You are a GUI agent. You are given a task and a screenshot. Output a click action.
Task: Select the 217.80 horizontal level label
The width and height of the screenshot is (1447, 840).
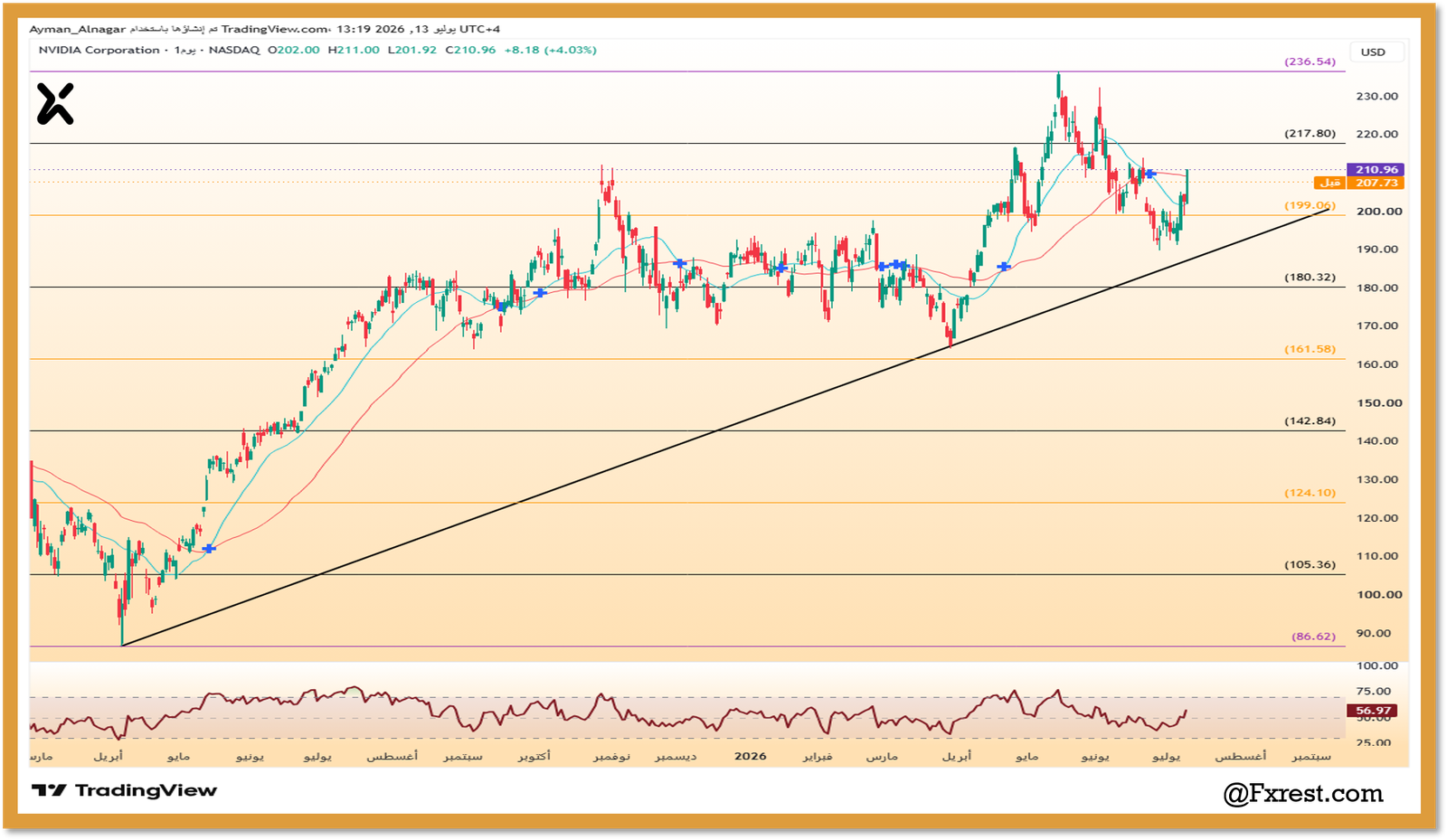tap(1310, 133)
